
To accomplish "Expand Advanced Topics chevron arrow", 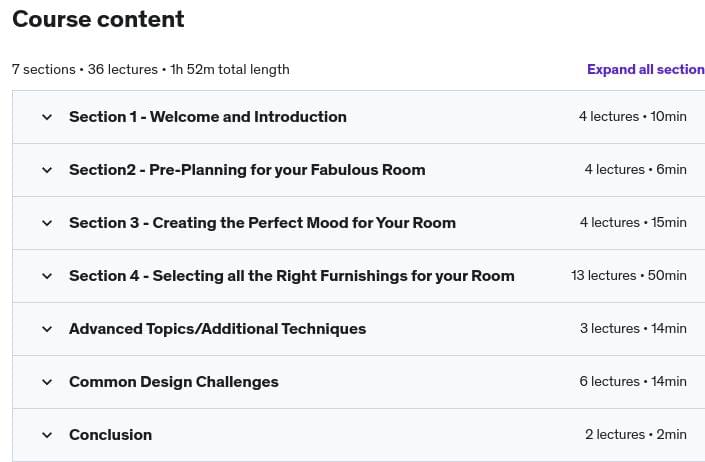I will click(46, 329).
